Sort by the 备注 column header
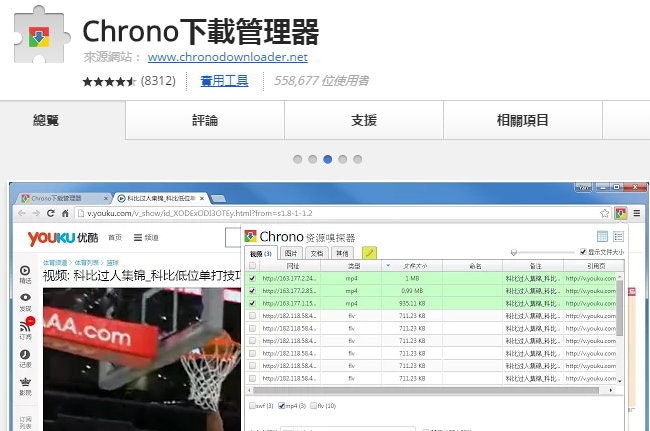 pos(535,266)
